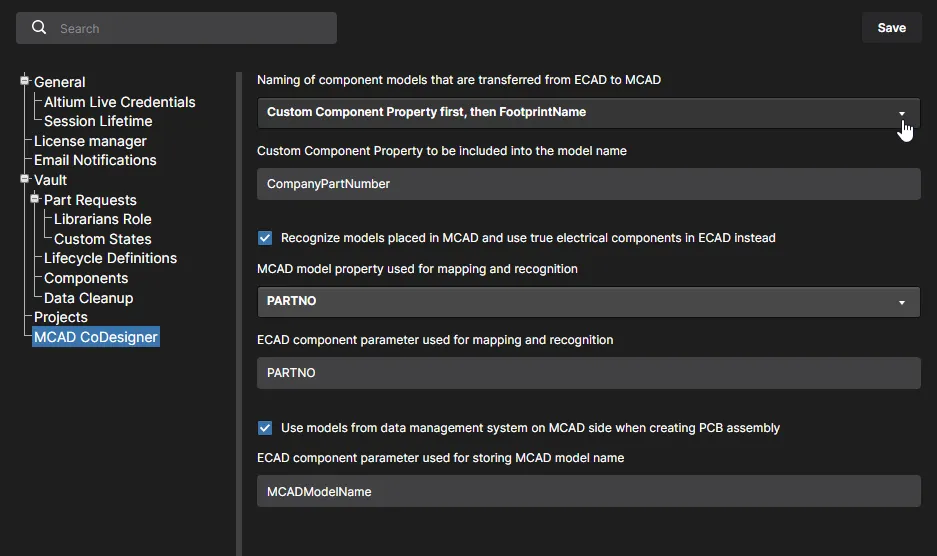Open Email Notifications settings
This screenshot has width=937, height=556.
(x=95, y=160)
